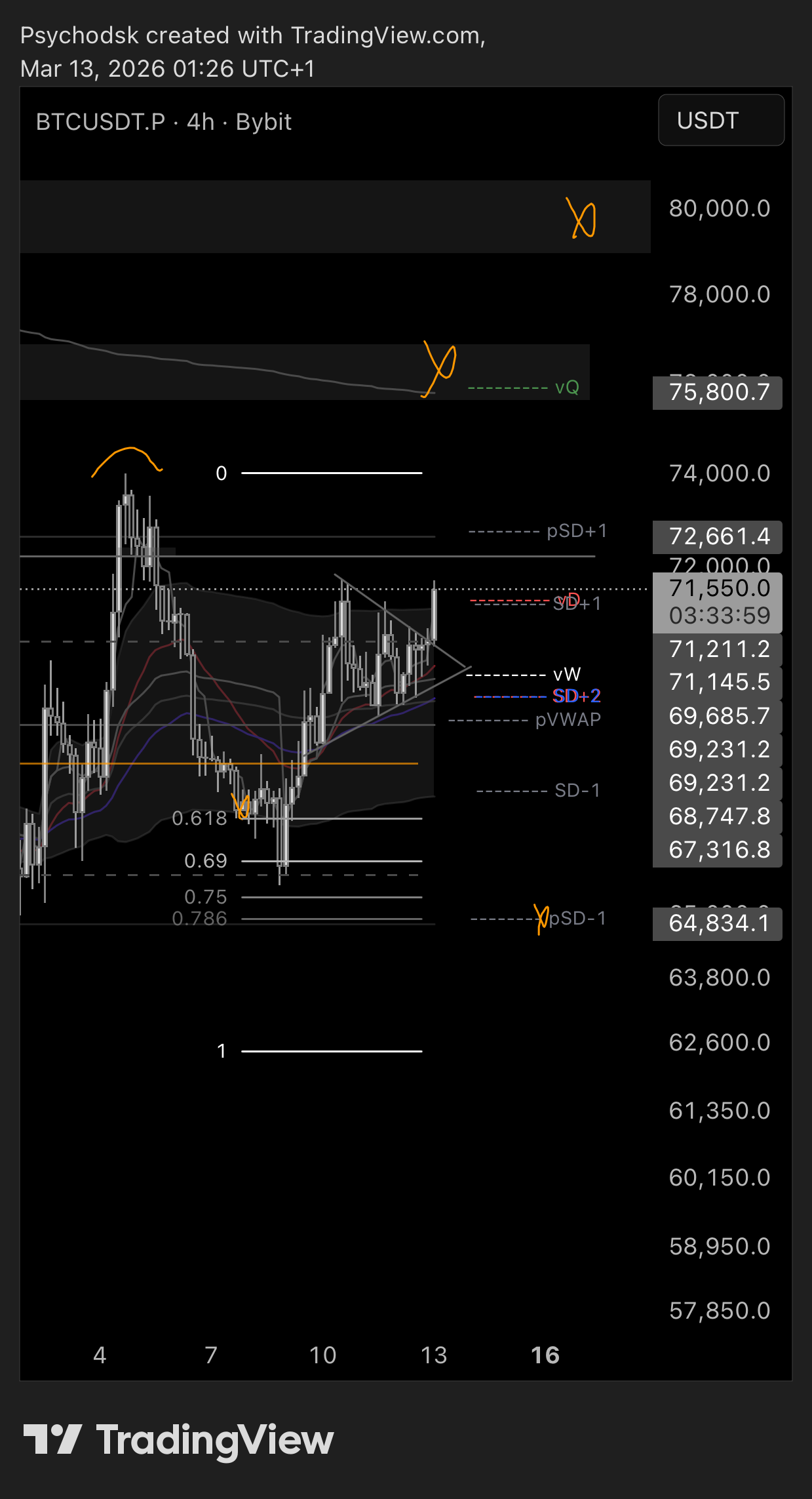The width and height of the screenshot is (812, 1499).
Task: Select the white Fibonacci 1 level line
Action: click(x=332, y=1051)
